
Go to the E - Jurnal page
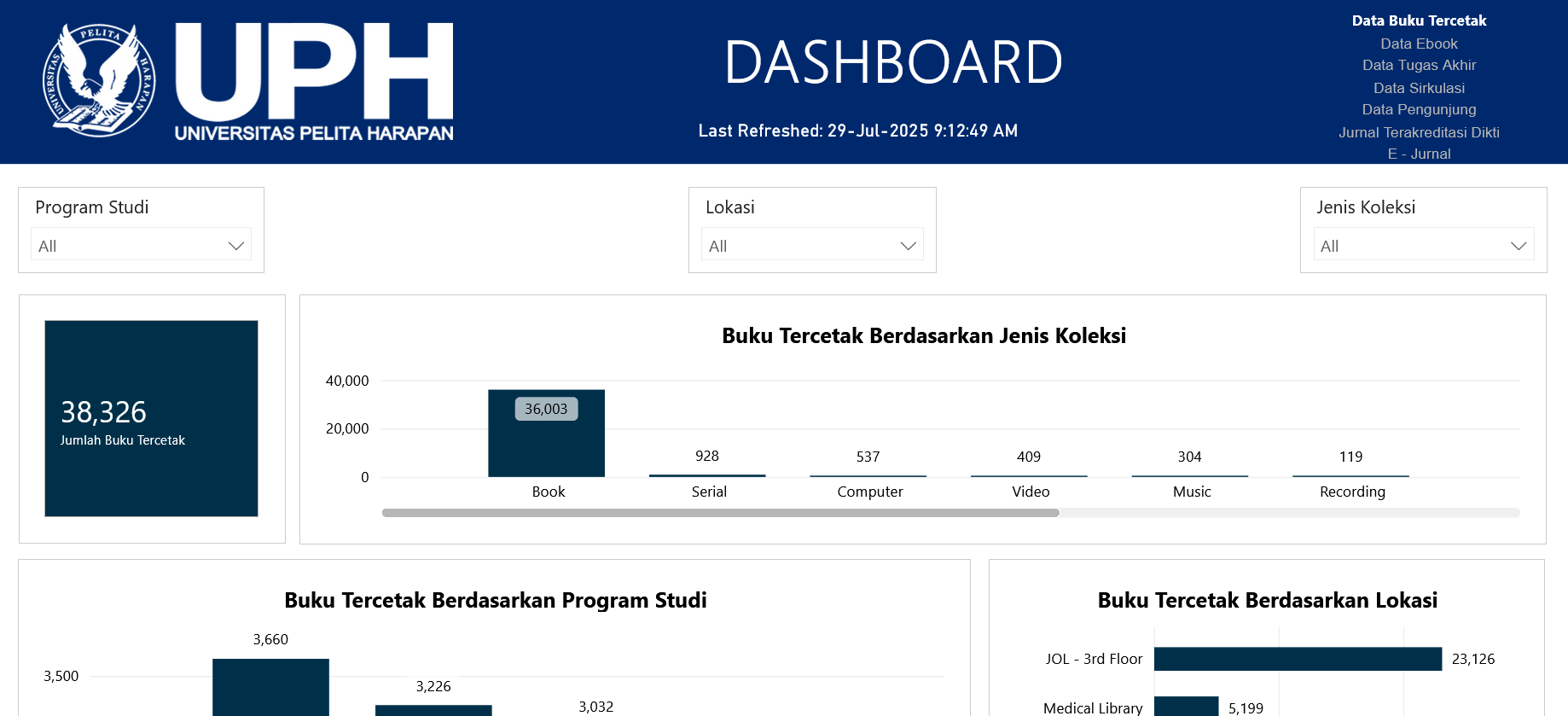tap(1419, 154)
